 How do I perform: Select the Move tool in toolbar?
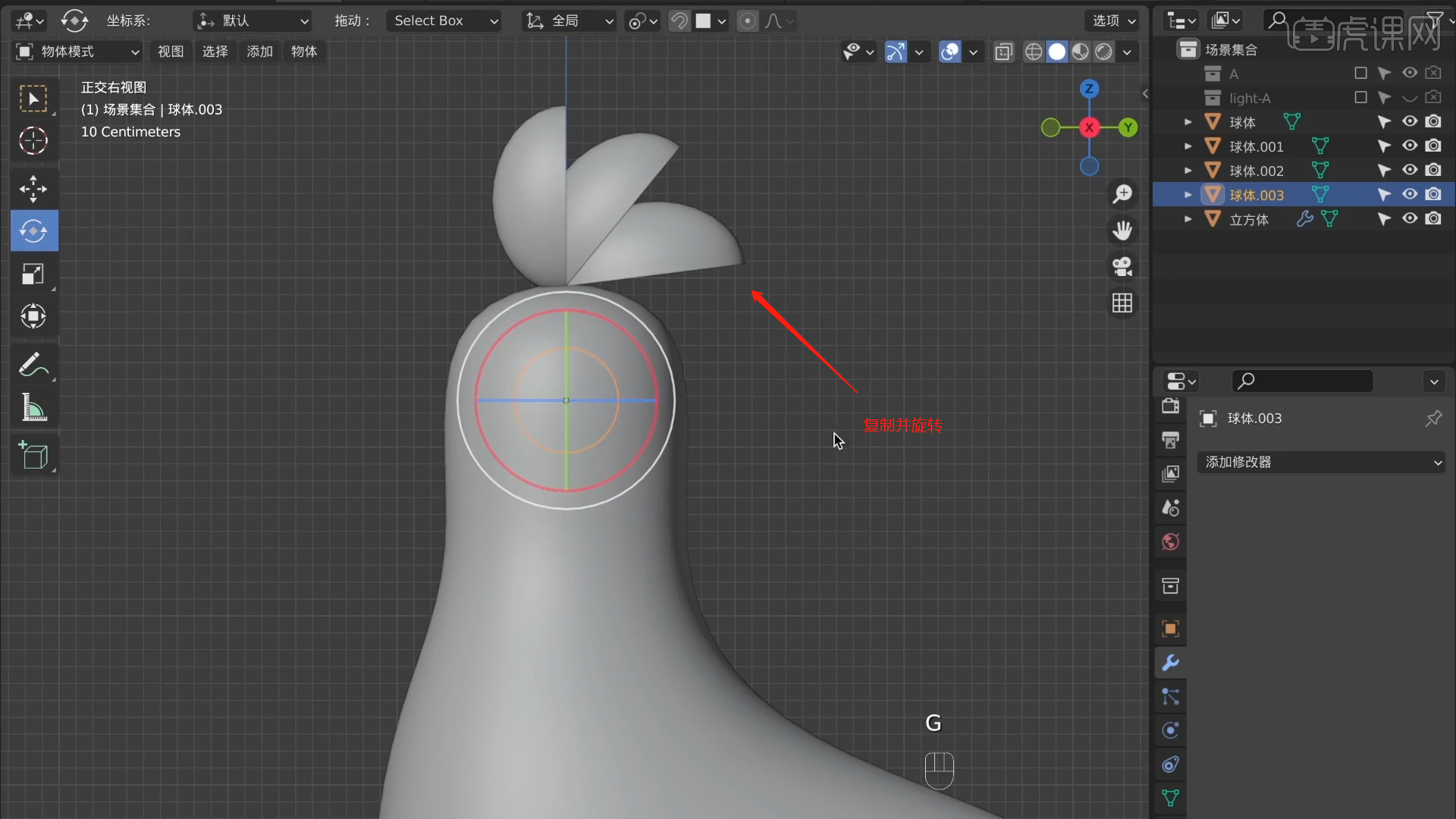coord(33,189)
